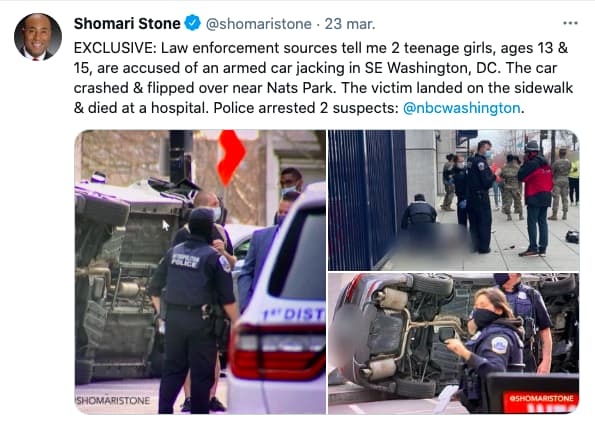Open bottom-right photo of masked officer
Image resolution: width=595 pixels, height=422 pixels.
(454, 343)
